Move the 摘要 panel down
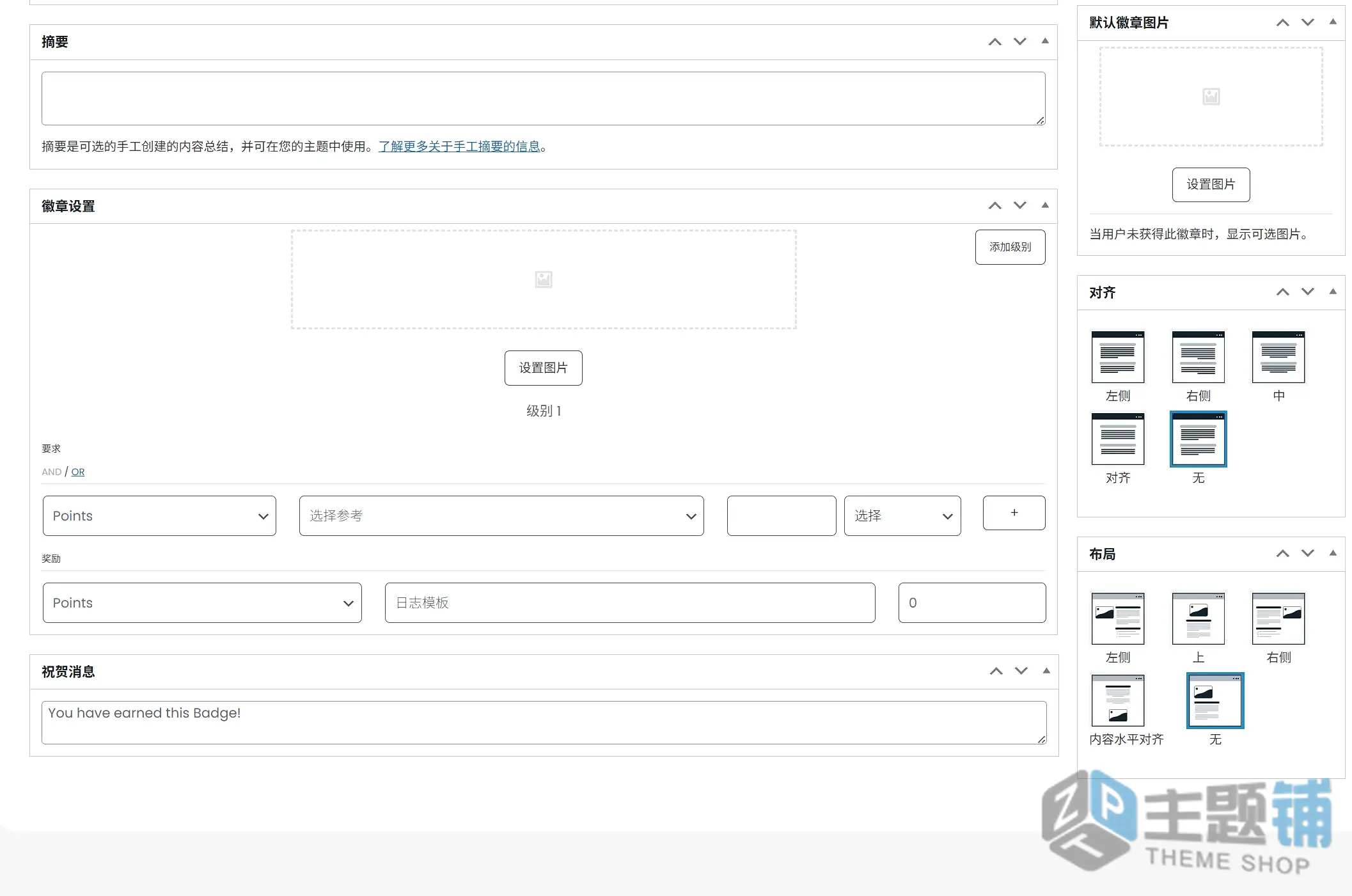1352x896 pixels. tap(1020, 42)
